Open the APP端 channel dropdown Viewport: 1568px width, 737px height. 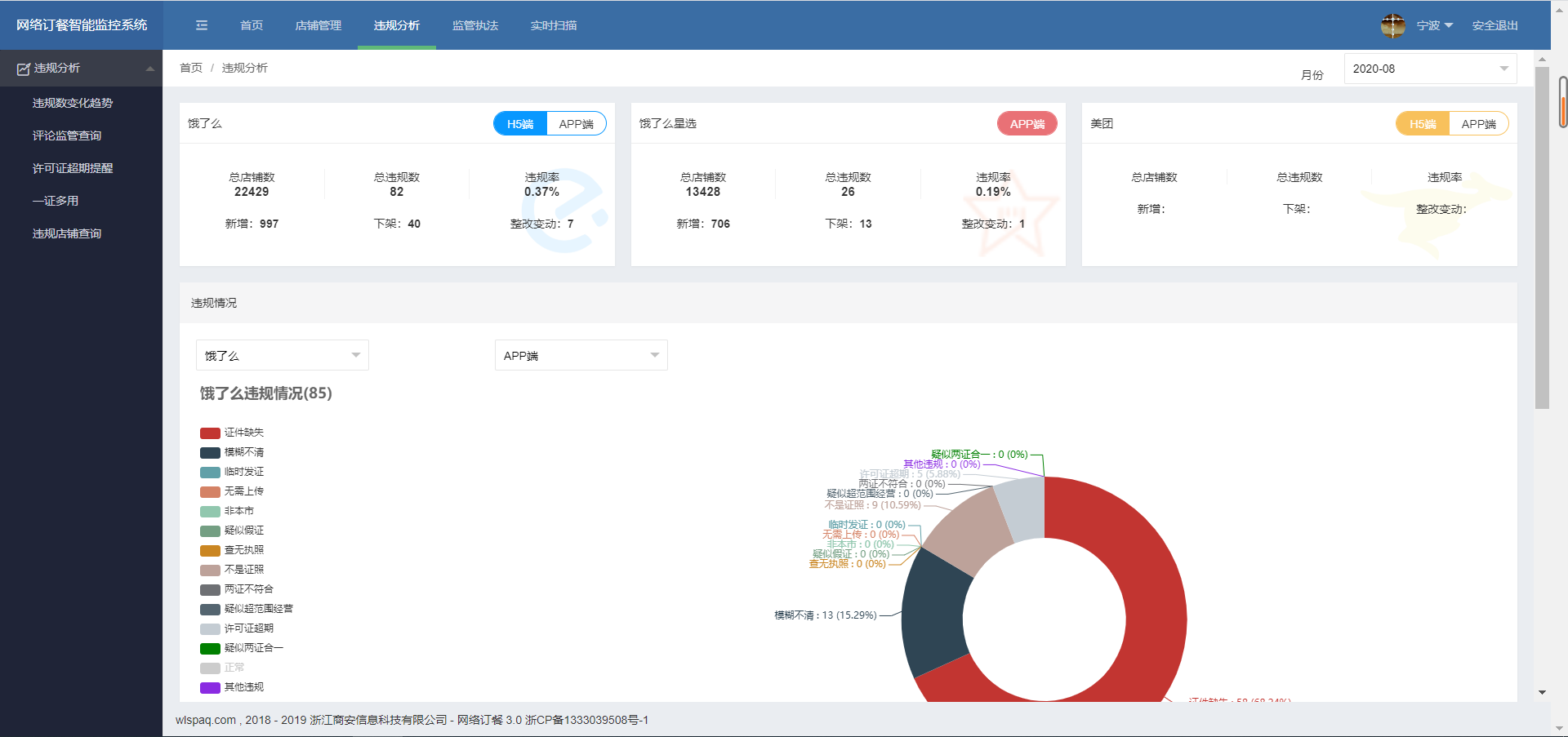tap(581, 355)
